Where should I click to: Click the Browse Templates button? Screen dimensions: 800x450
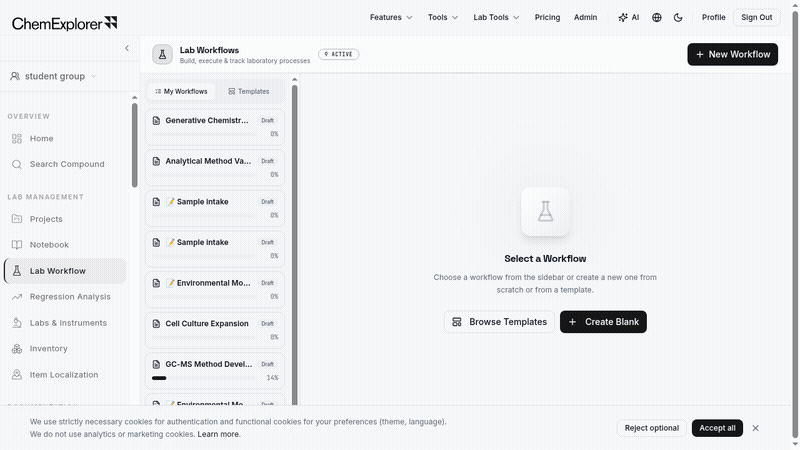click(x=499, y=322)
